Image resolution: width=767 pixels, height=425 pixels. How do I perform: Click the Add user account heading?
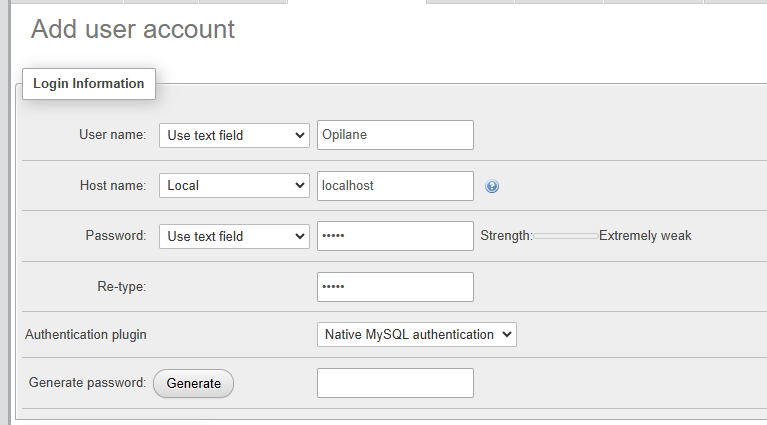pyautogui.click(x=133, y=29)
